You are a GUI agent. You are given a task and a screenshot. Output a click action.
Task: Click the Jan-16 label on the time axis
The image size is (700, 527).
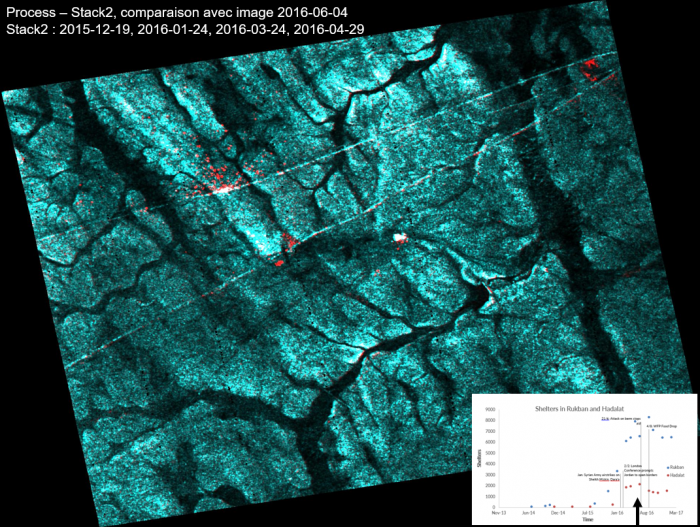pos(617,511)
